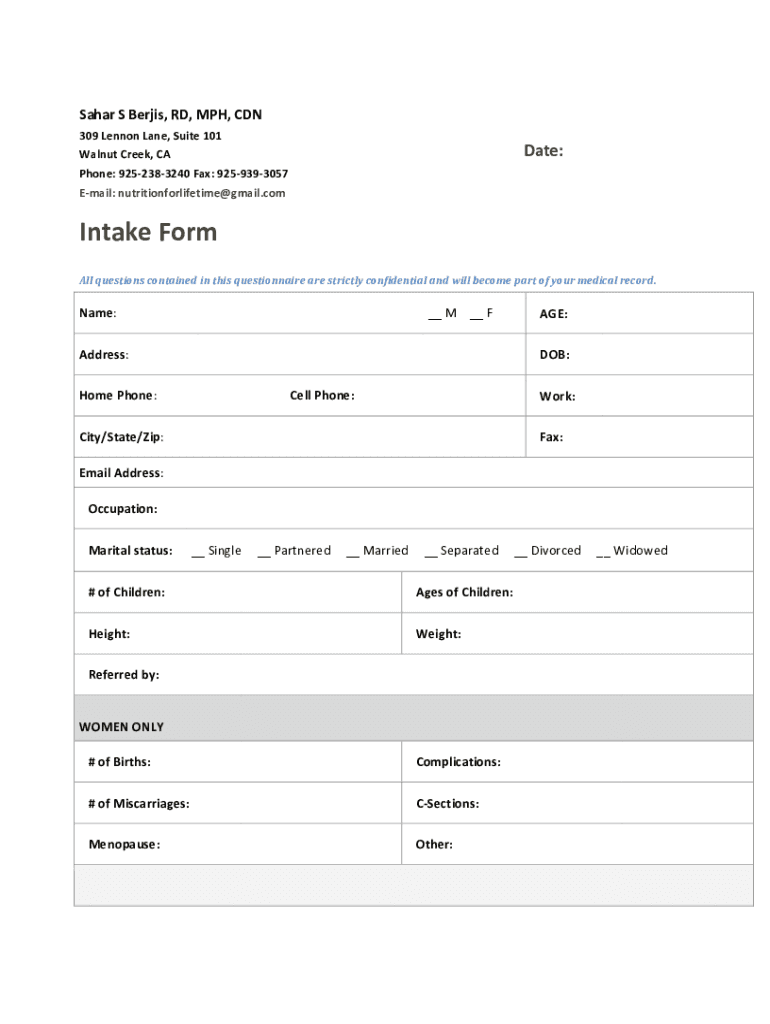Mark the Single marital status option
The image size is (770, 1024).
click(198, 551)
